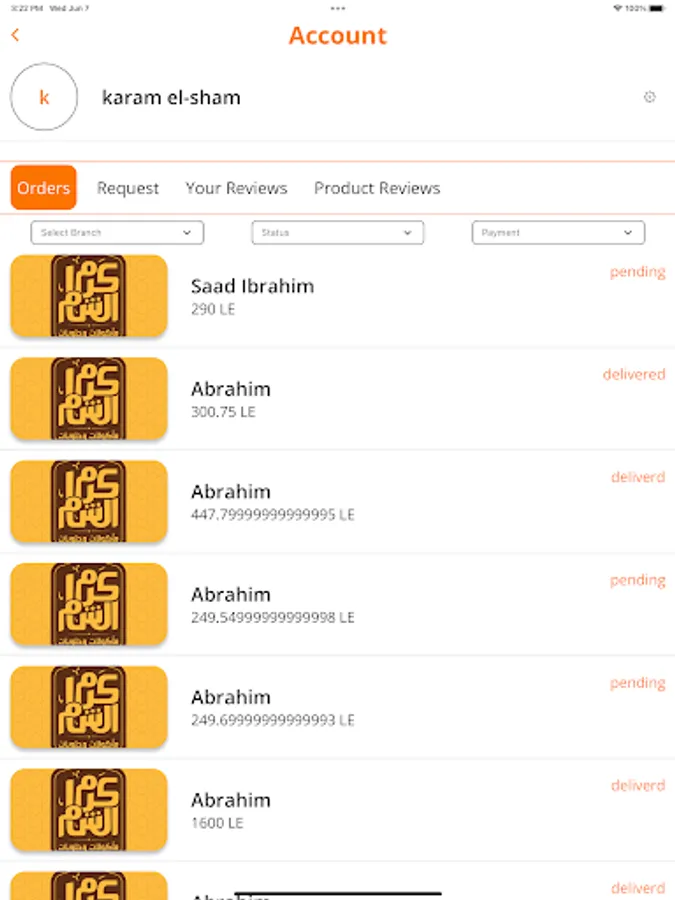
Task: Select the 249.69999999999993 LE amount
Action: tap(273, 720)
